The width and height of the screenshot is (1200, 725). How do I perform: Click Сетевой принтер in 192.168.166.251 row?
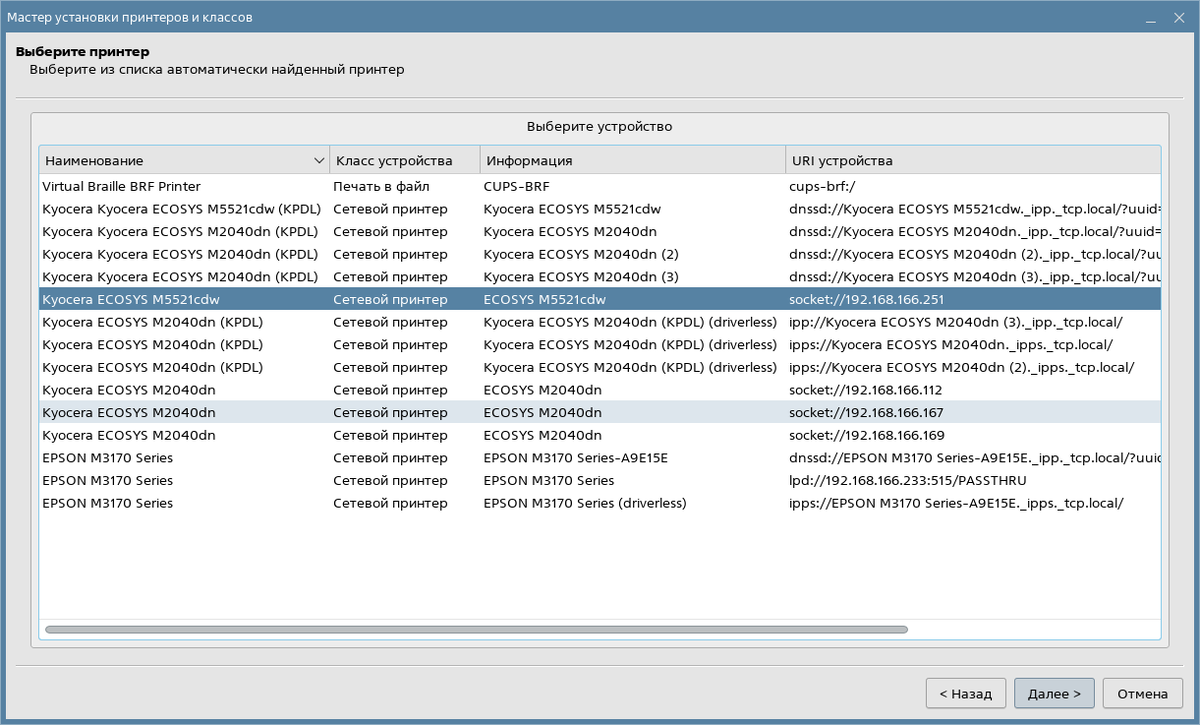(391, 299)
